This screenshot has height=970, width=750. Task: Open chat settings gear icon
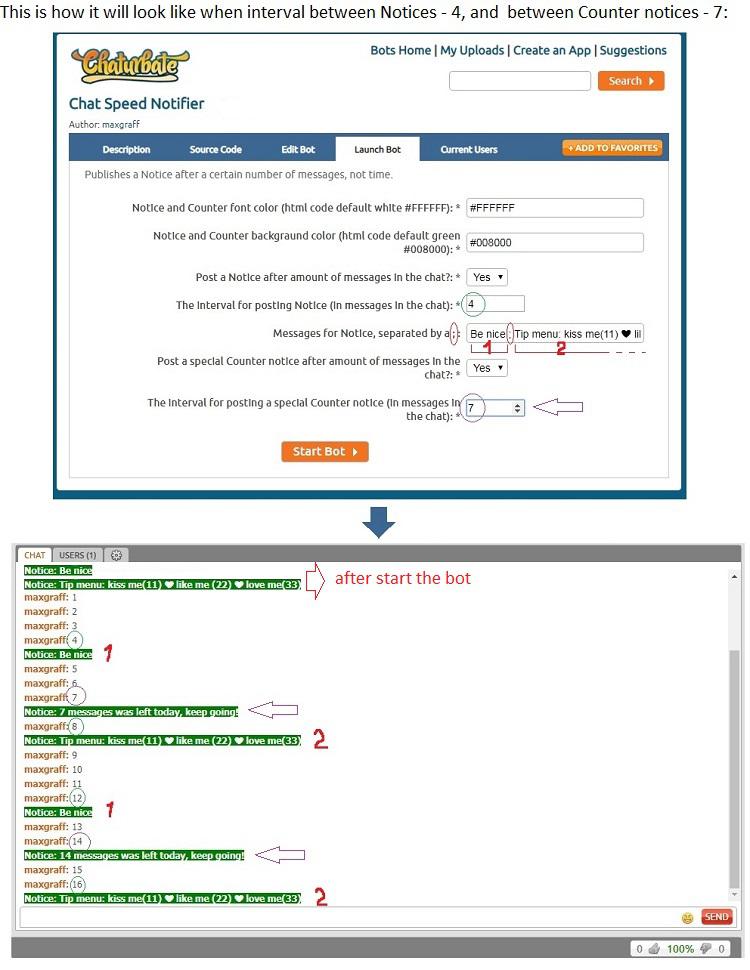tap(116, 555)
